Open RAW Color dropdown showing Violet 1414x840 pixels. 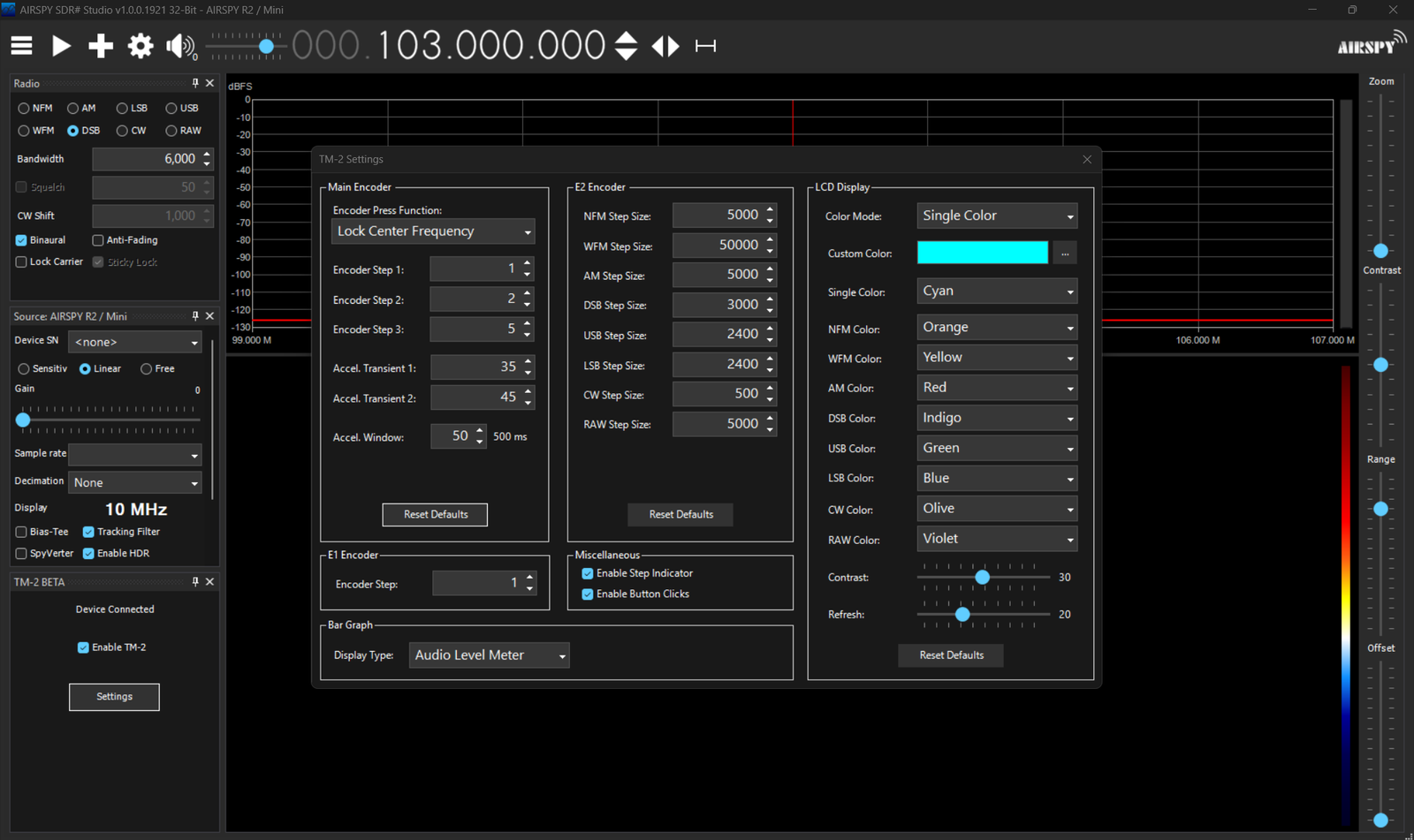(x=997, y=539)
